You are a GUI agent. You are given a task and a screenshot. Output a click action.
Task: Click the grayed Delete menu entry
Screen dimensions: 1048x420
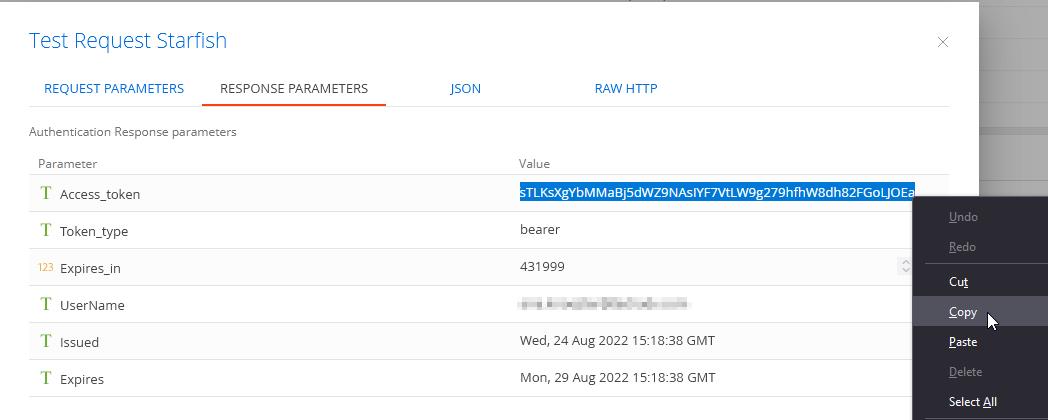pos(965,372)
